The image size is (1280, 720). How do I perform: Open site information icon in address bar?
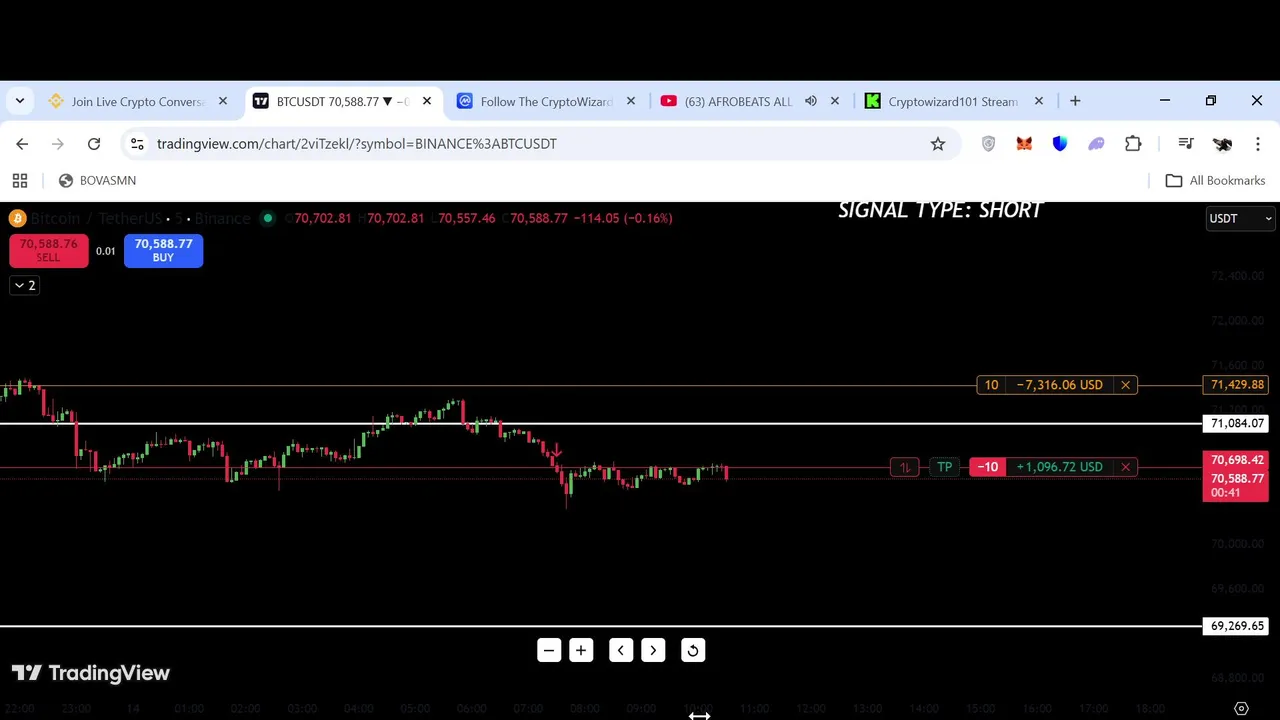click(137, 144)
